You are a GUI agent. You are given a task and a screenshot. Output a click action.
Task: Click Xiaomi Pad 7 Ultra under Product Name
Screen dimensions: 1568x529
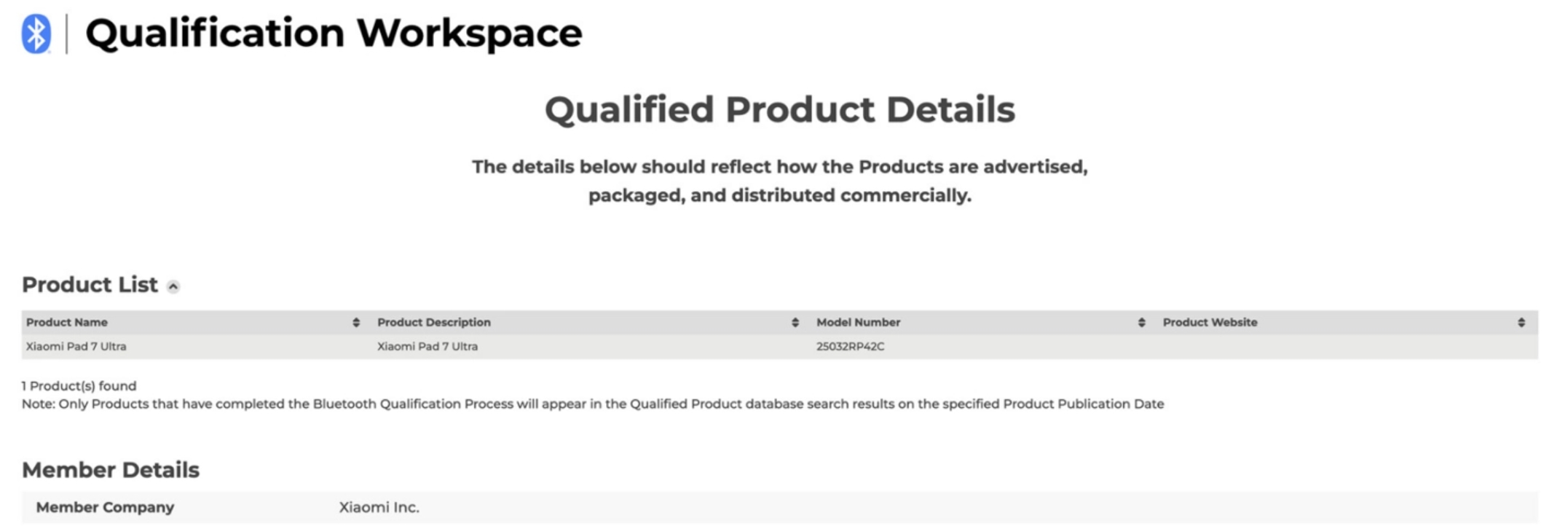coord(76,347)
